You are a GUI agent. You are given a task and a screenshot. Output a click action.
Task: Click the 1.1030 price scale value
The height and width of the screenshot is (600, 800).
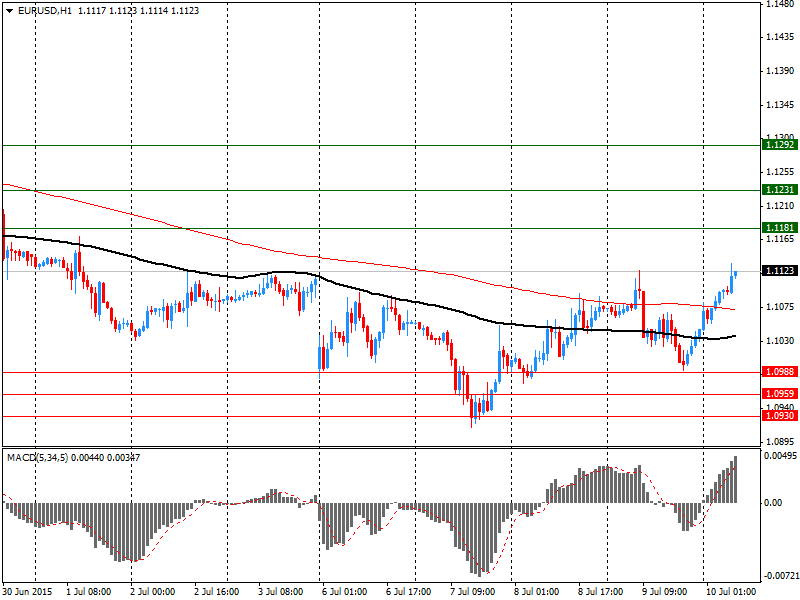[x=781, y=340]
